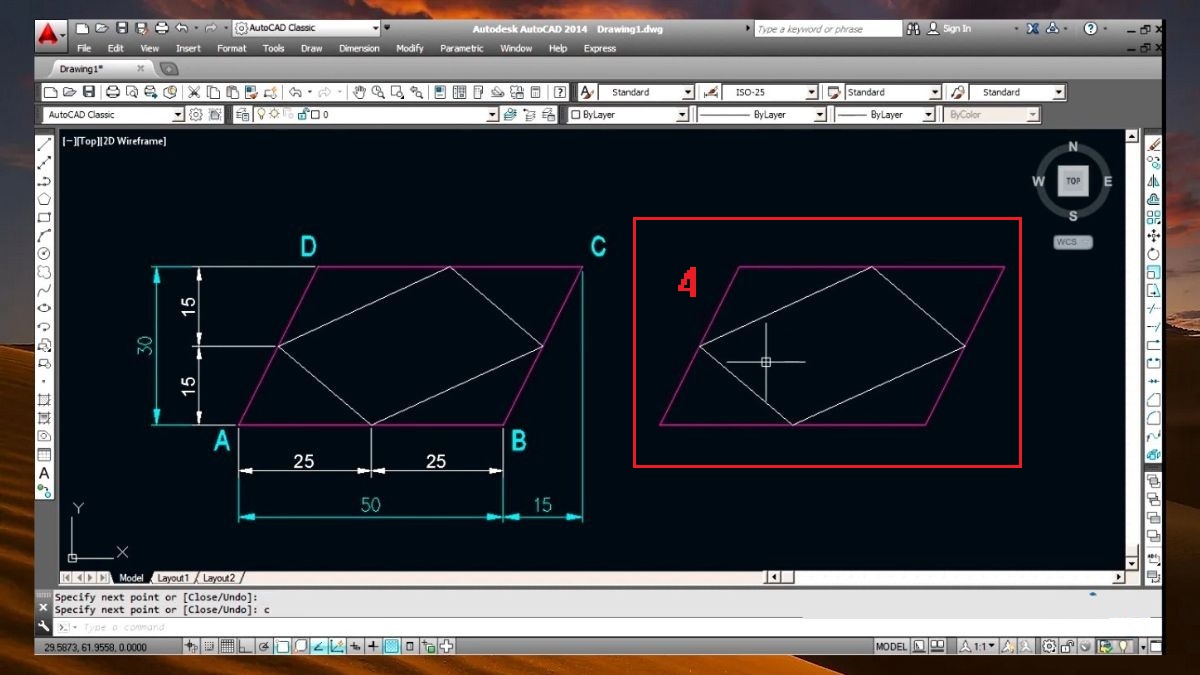Open Autodesk Exchange Apps icon
Image resolution: width=1200 pixels, height=675 pixels.
1034,29
